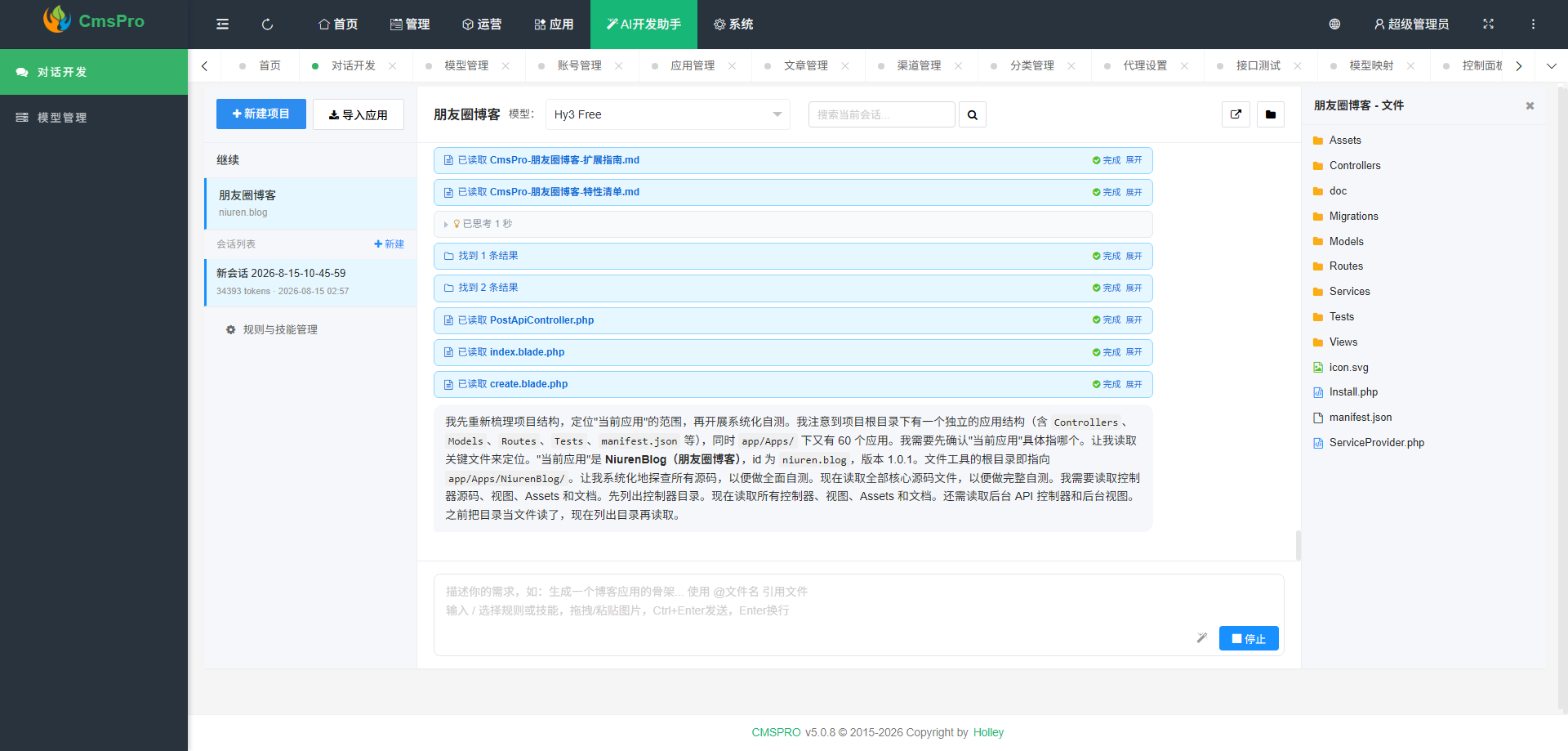
Task: Open 规则与技能管理 settings
Action: 272,330
